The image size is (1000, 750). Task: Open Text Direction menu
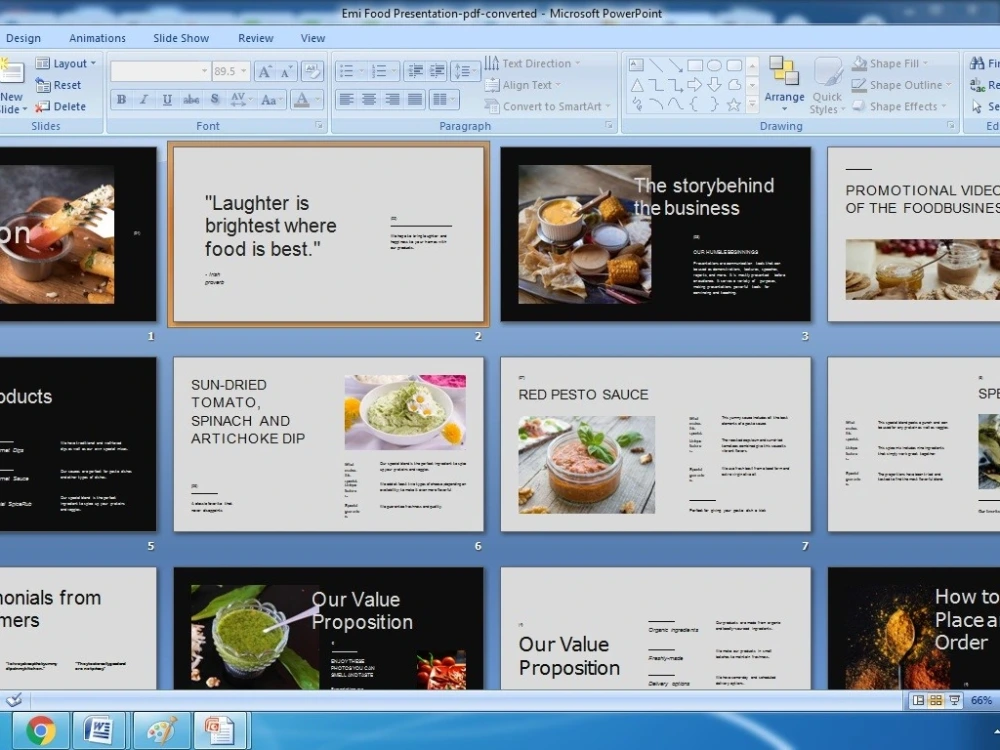pos(533,63)
